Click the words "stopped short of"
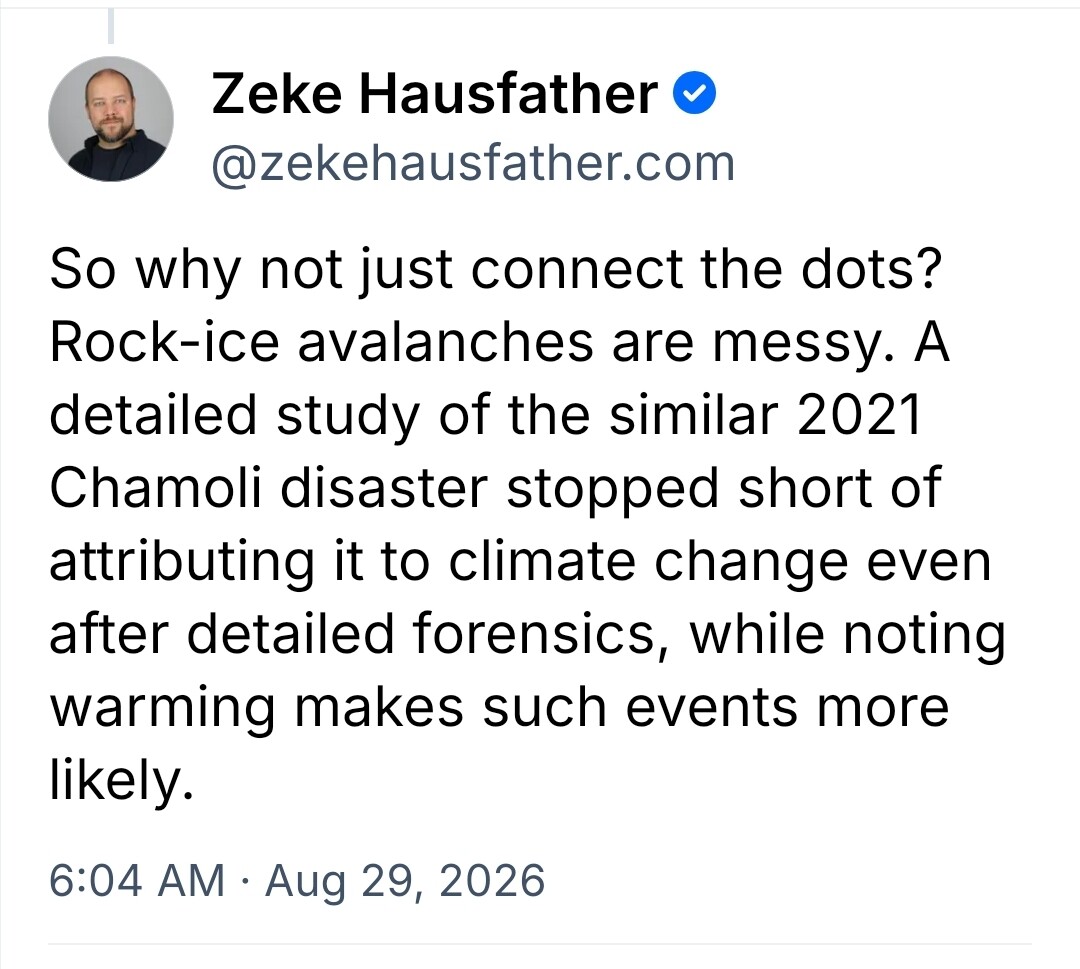This screenshot has height=969, width=1080. pos(723,490)
